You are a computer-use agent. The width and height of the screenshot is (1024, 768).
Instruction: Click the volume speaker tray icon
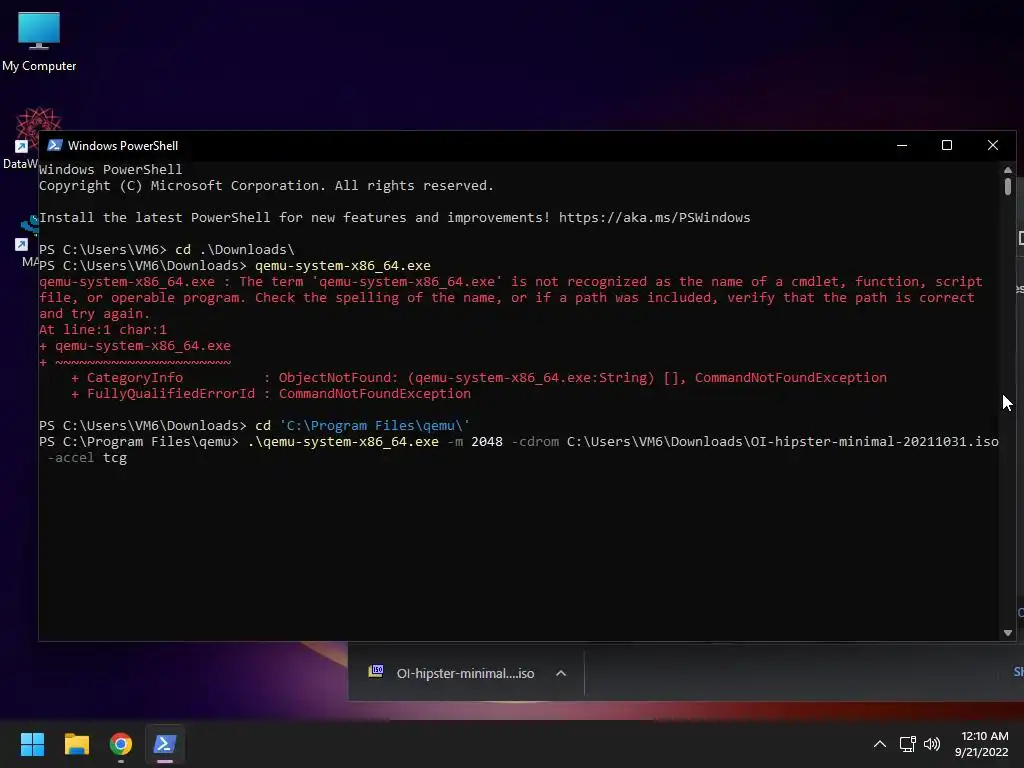tap(932, 744)
